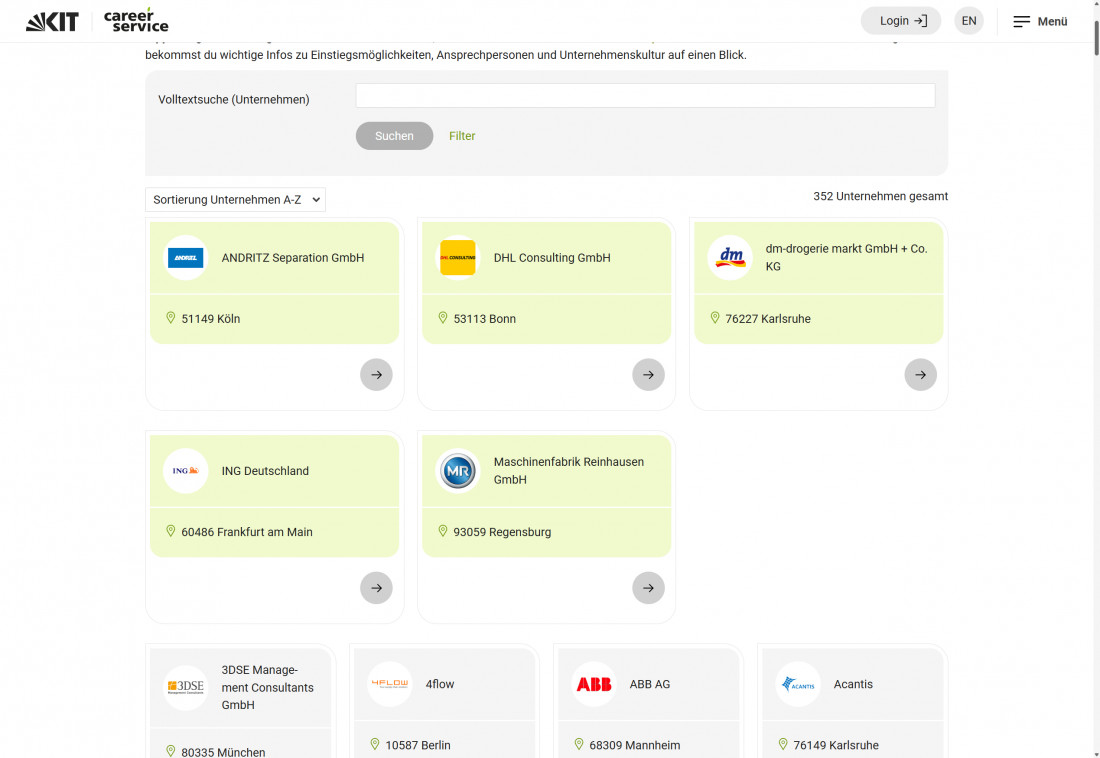Open Maschinenfabrik Reinhausen arrow button
This screenshot has height=758, width=1100.
[x=648, y=588]
